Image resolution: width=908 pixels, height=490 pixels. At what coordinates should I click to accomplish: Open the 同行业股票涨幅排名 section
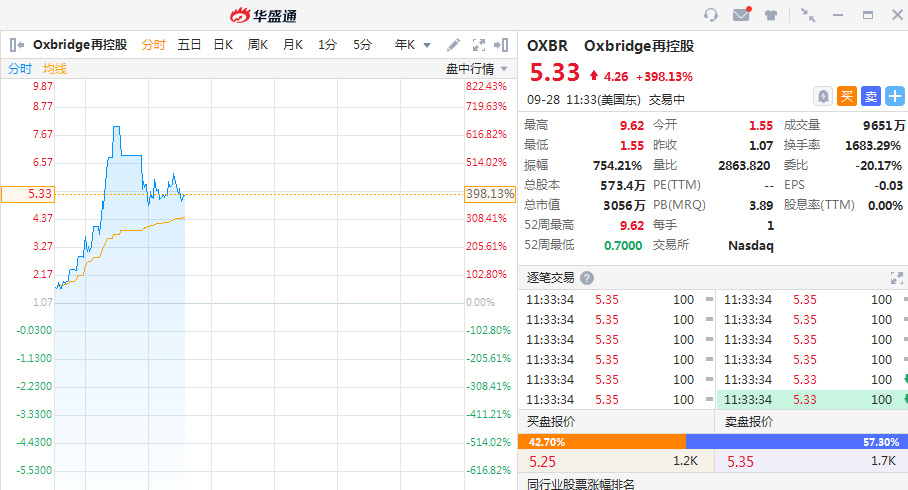[x=581, y=484]
